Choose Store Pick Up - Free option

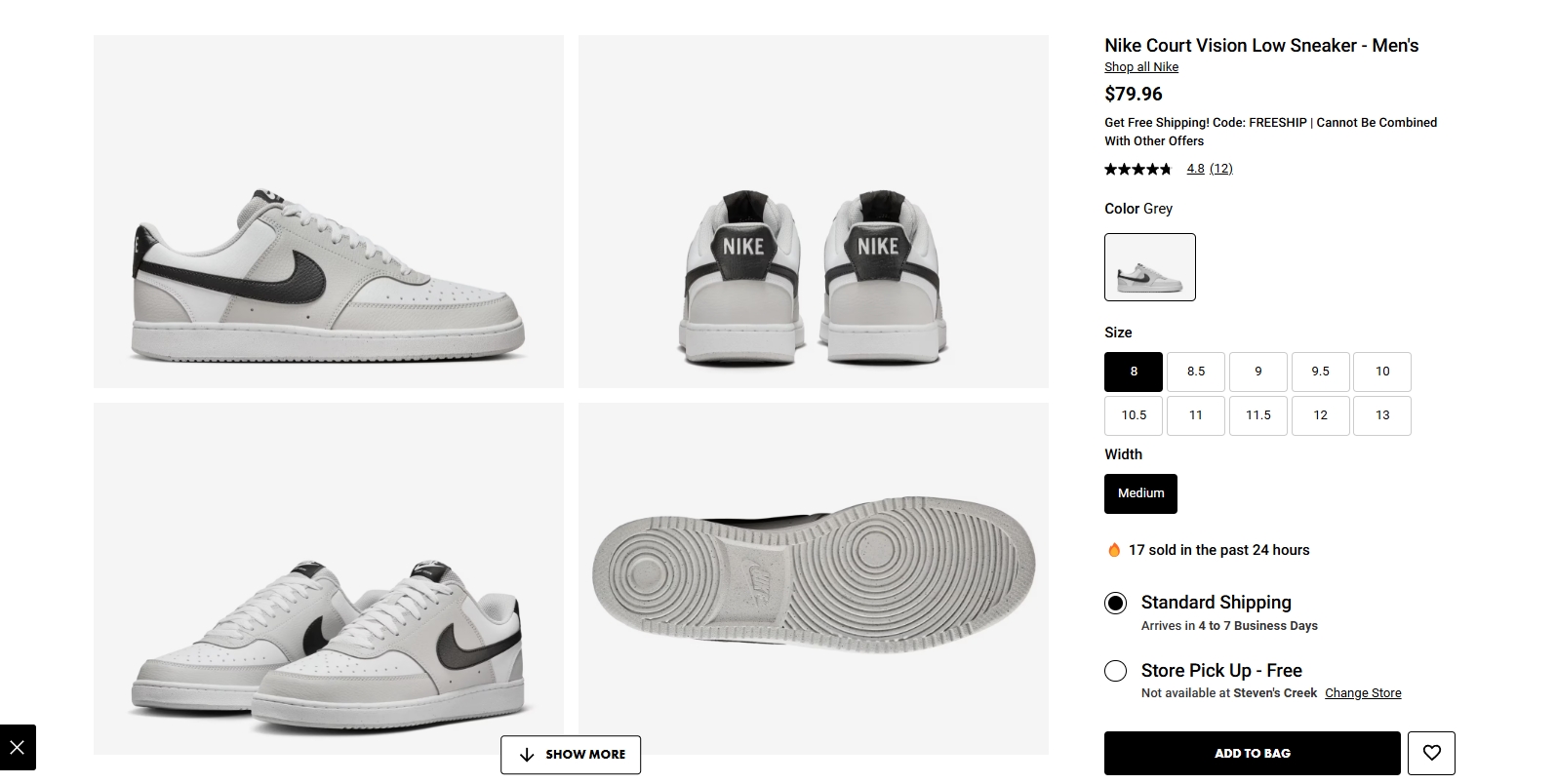coord(1115,671)
